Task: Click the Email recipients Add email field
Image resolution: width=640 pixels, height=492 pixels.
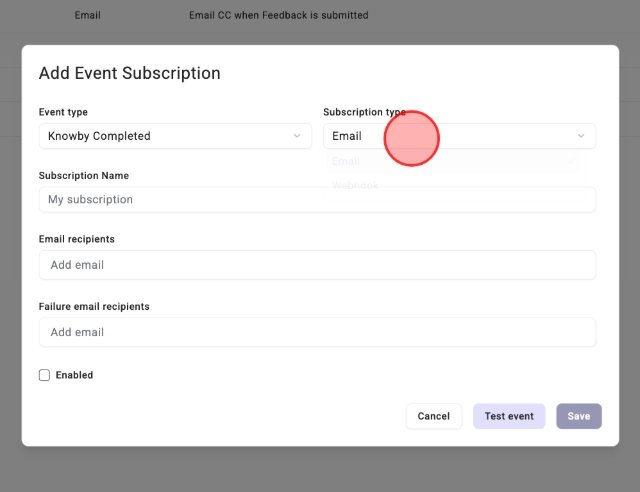Action: [317, 265]
